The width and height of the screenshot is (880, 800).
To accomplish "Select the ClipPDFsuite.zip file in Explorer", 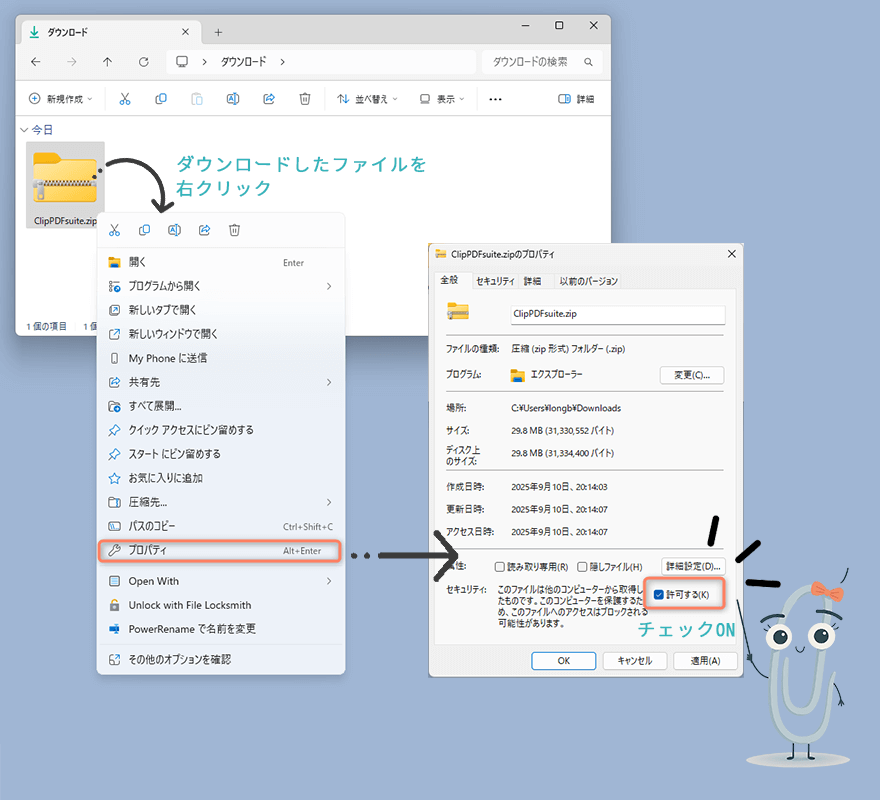I will pyautogui.click(x=65, y=185).
